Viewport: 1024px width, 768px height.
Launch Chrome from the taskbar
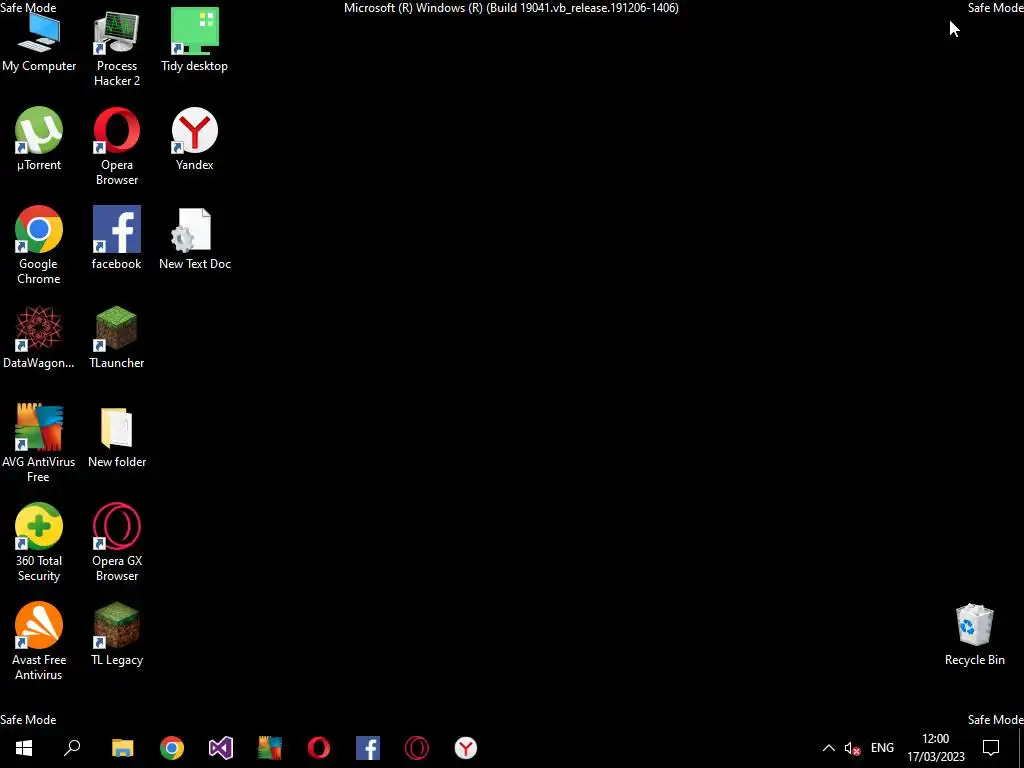tap(172, 748)
